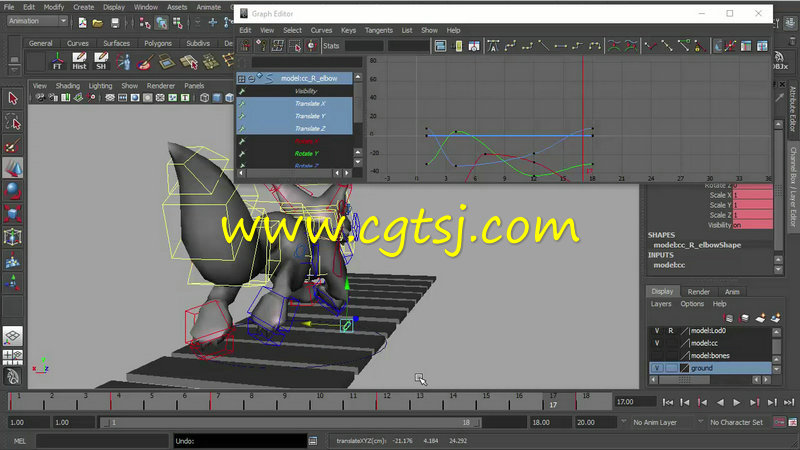Image resolution: width=800 pixels, height=450 pixels.
Task: Activate the Scale tool cube icon
Action: [13, 213]
